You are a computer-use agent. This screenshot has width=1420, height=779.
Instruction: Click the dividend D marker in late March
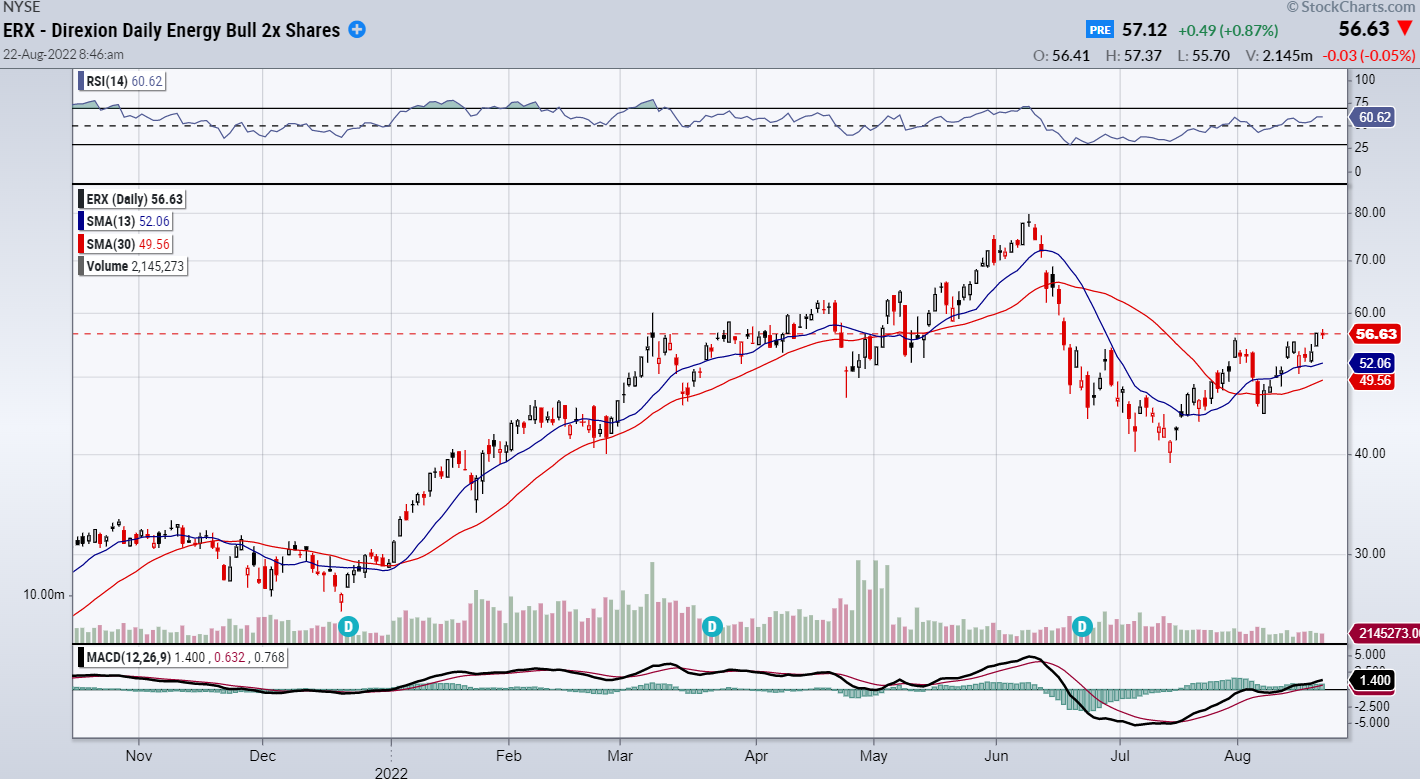pyautogui.click(x=712, y=627)
